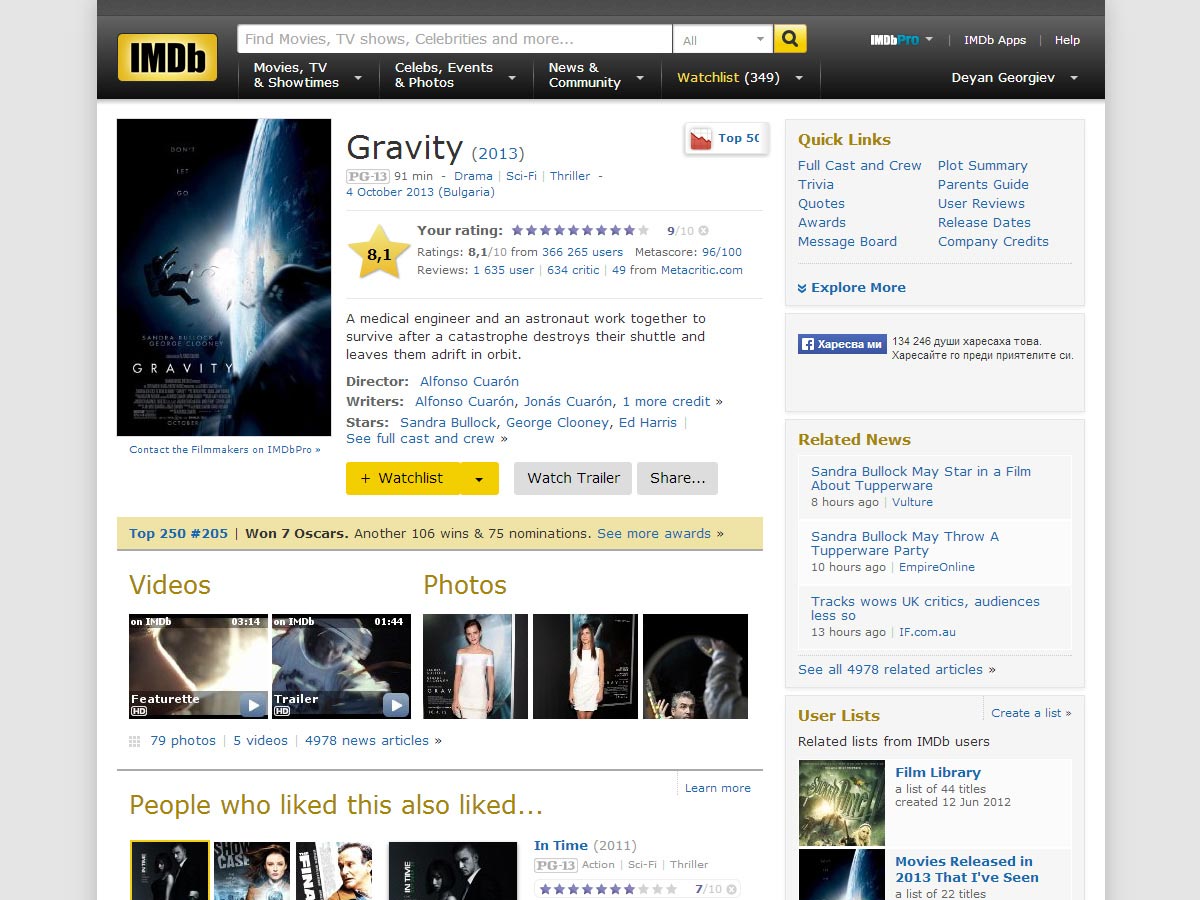
Task: Open director Alfonso Cuarón's page
Action: [469, 382]
